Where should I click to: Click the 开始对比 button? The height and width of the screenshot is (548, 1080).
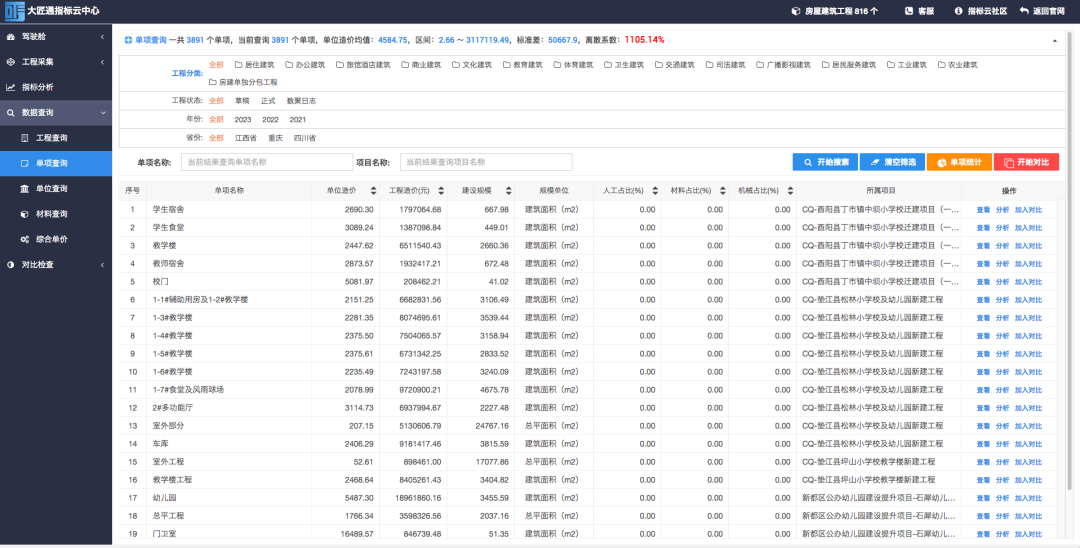coord(1026,162)
